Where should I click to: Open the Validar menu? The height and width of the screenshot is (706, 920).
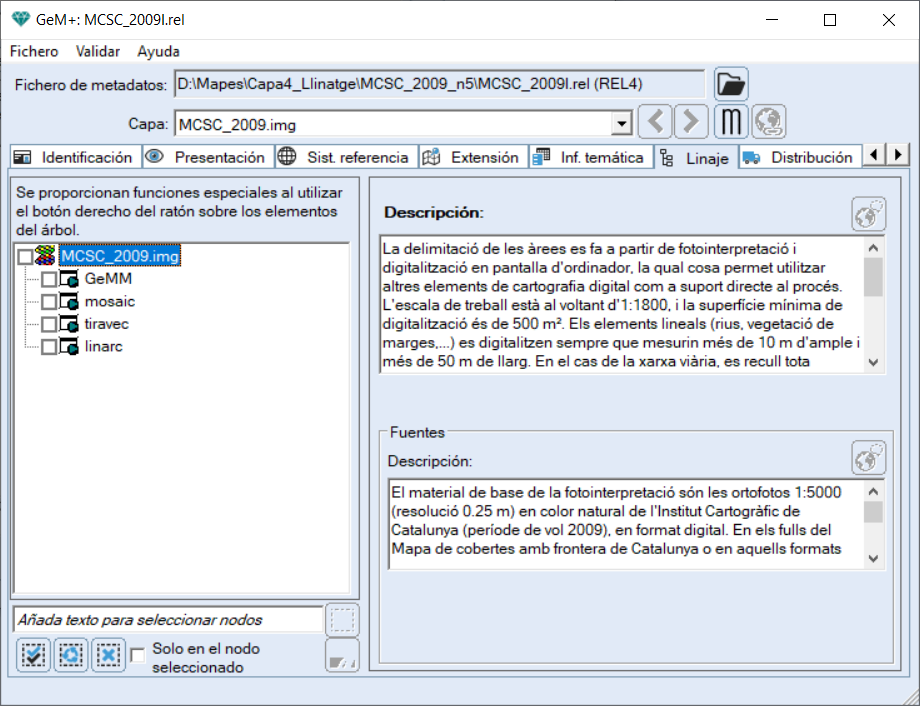[98, 51]
